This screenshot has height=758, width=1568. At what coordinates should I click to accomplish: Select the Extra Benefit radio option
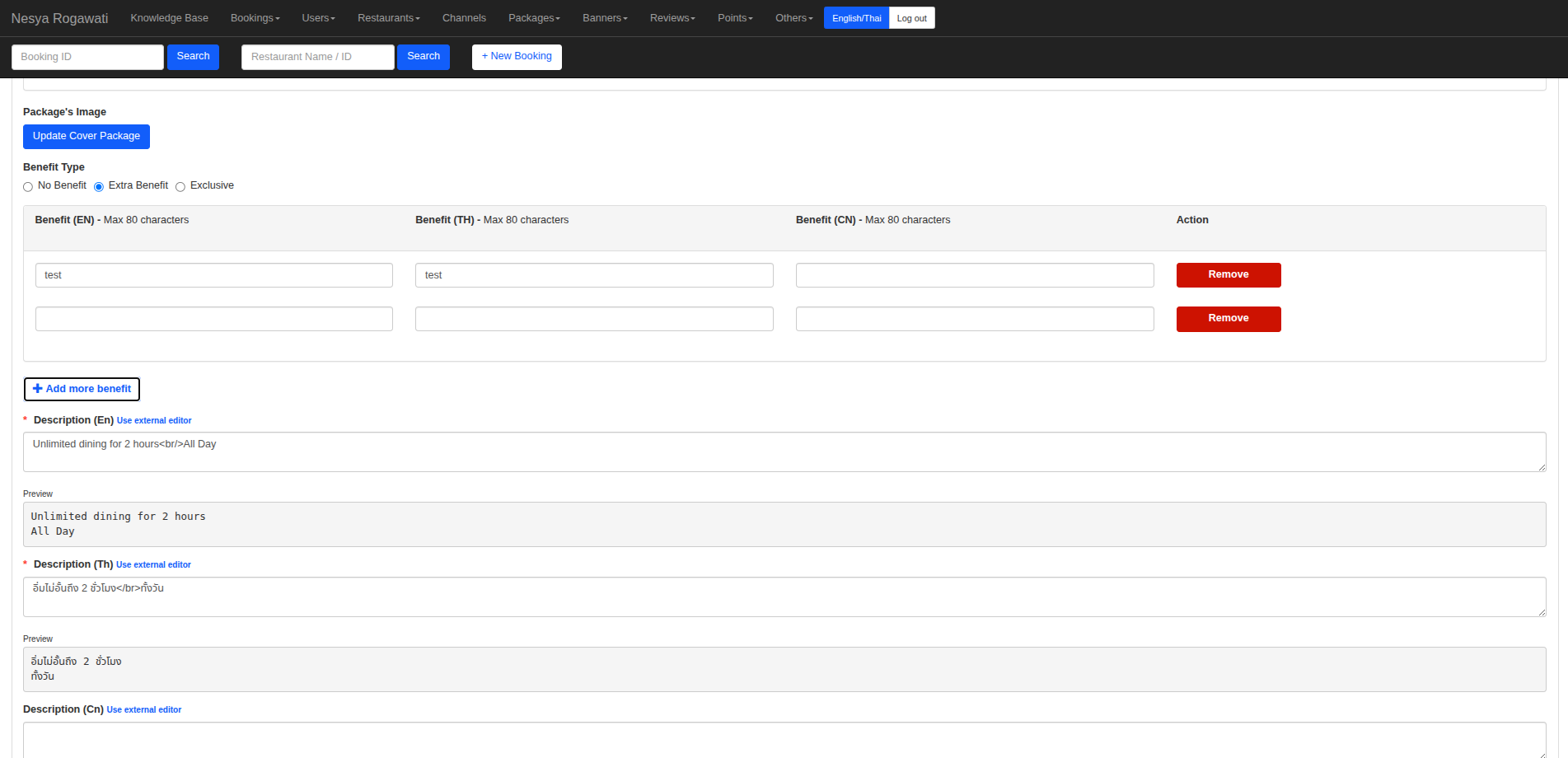99,187
